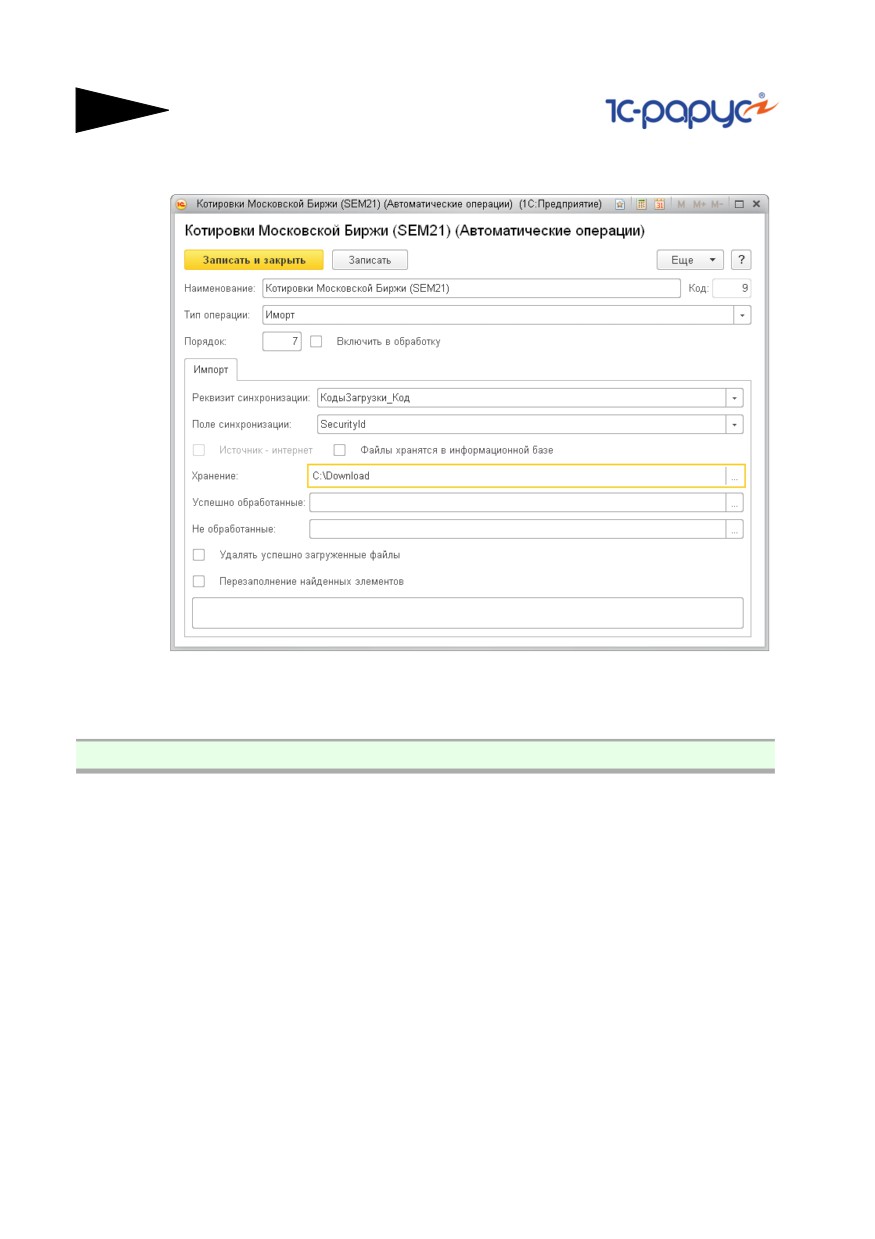875x1239 pixels.
Task: Add the form to favorites via star icon
Action: coord(620,204)
